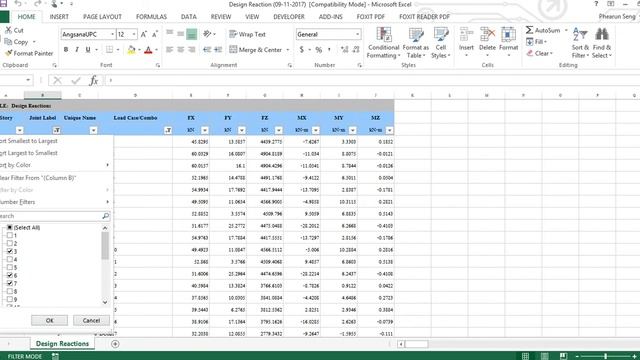Select the Design Reactions sheet tab
The height and width of the screenshot is (360, 640).
tap(62, 344)
